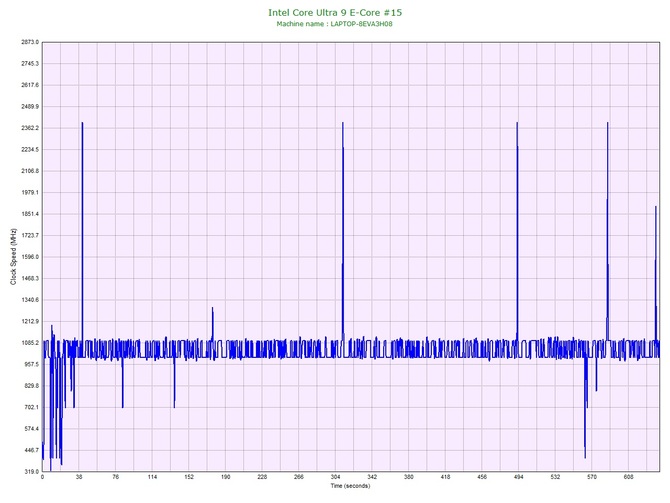
Task: Click the 266 time axis tick label
Action: pos(299,477)
